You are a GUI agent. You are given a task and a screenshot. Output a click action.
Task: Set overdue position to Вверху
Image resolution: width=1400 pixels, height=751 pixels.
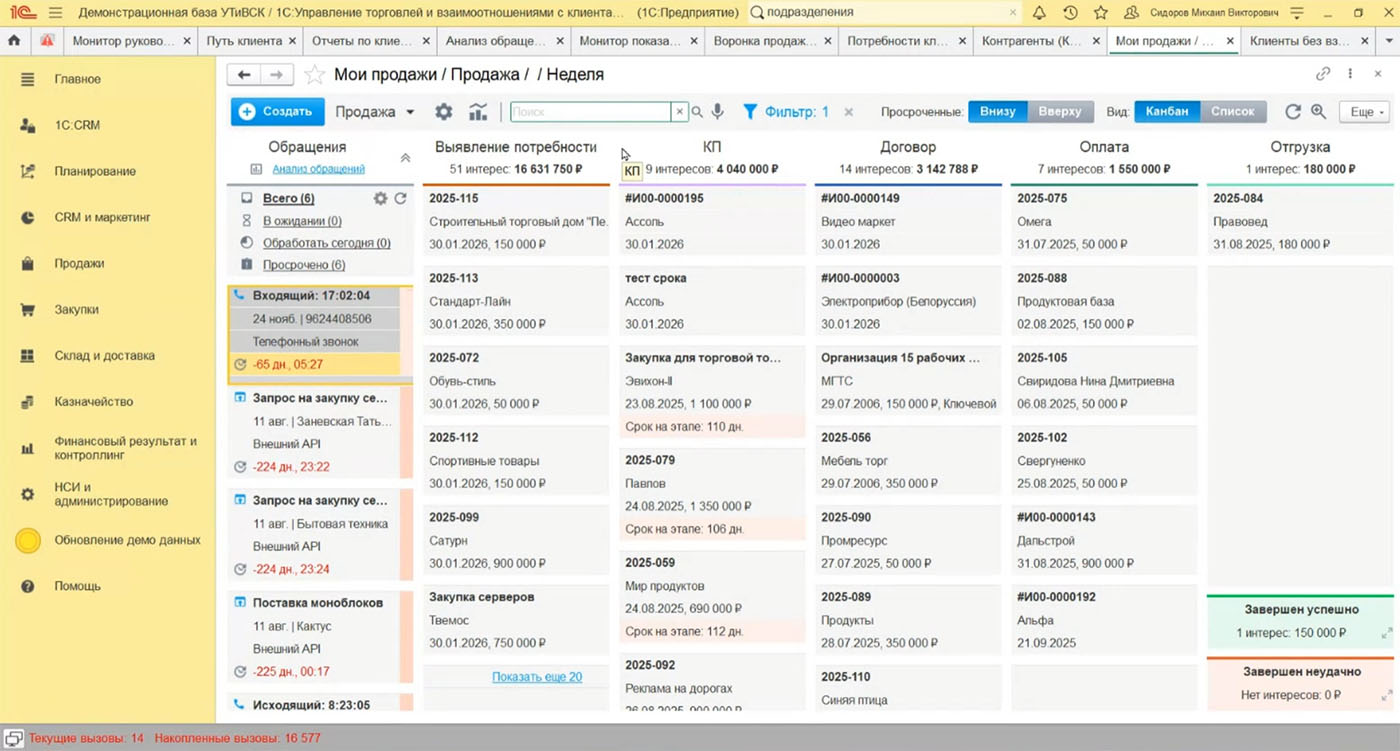[x=1060, y=112]
